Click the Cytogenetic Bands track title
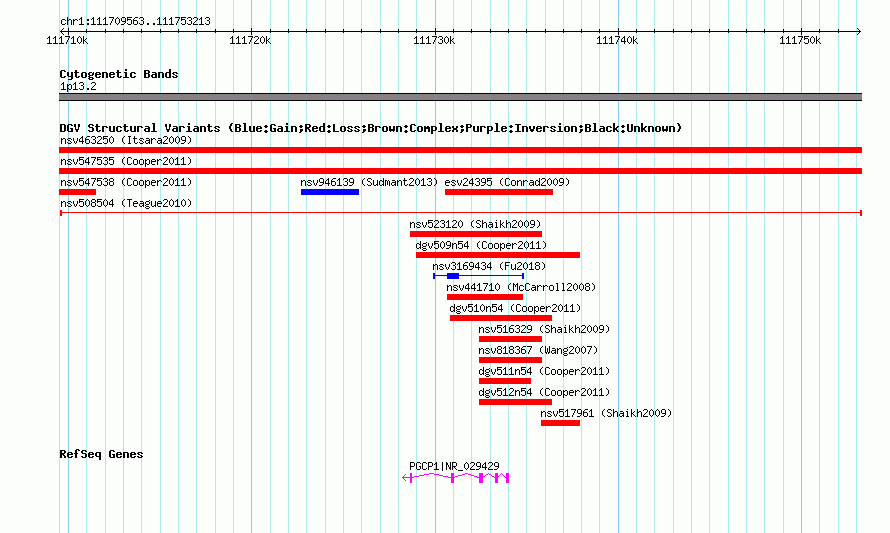Viewport: 890px width, 533px height. 119,74
